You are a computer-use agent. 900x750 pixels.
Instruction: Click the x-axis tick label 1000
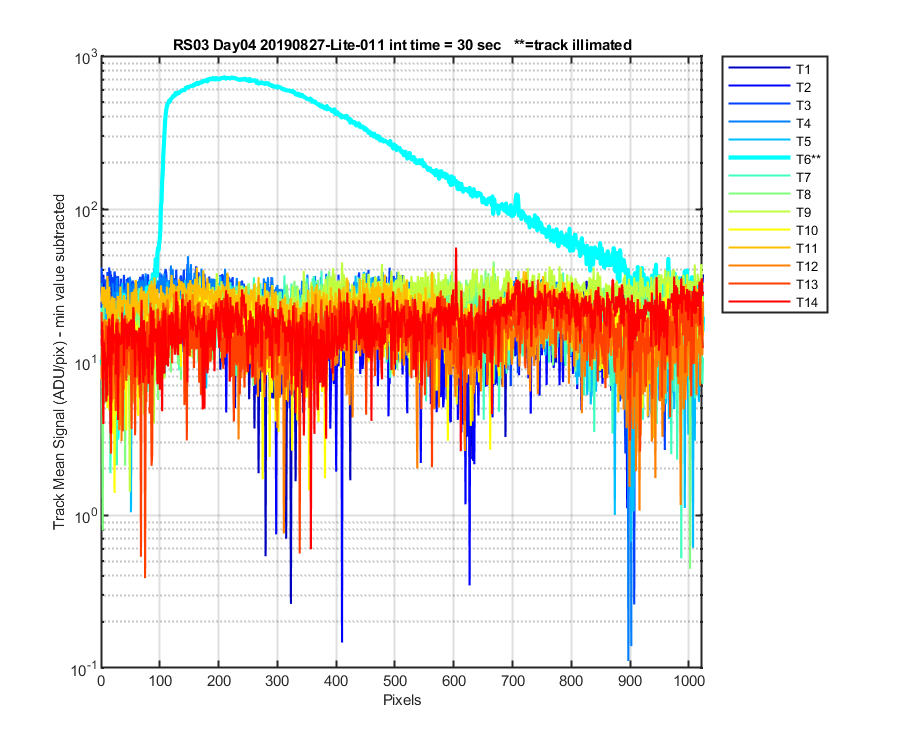(689, 681)
